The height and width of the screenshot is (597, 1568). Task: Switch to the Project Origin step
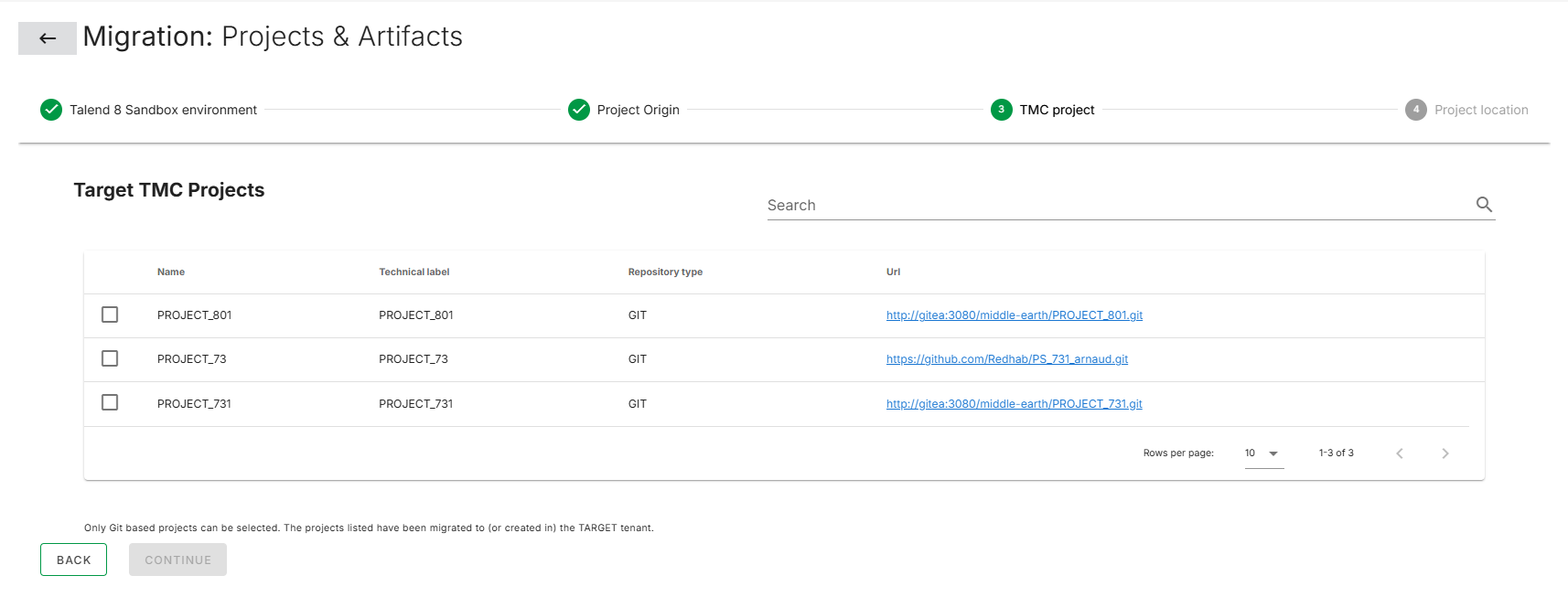[638, 110]
